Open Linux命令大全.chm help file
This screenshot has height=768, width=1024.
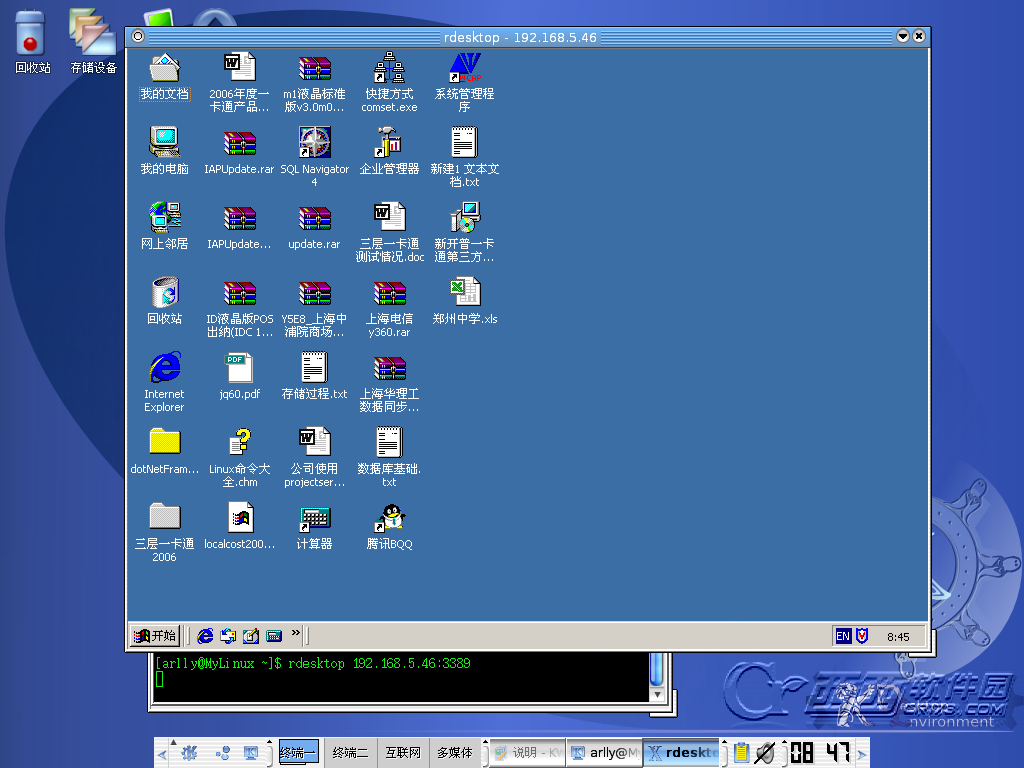click(x=239, y=444)
